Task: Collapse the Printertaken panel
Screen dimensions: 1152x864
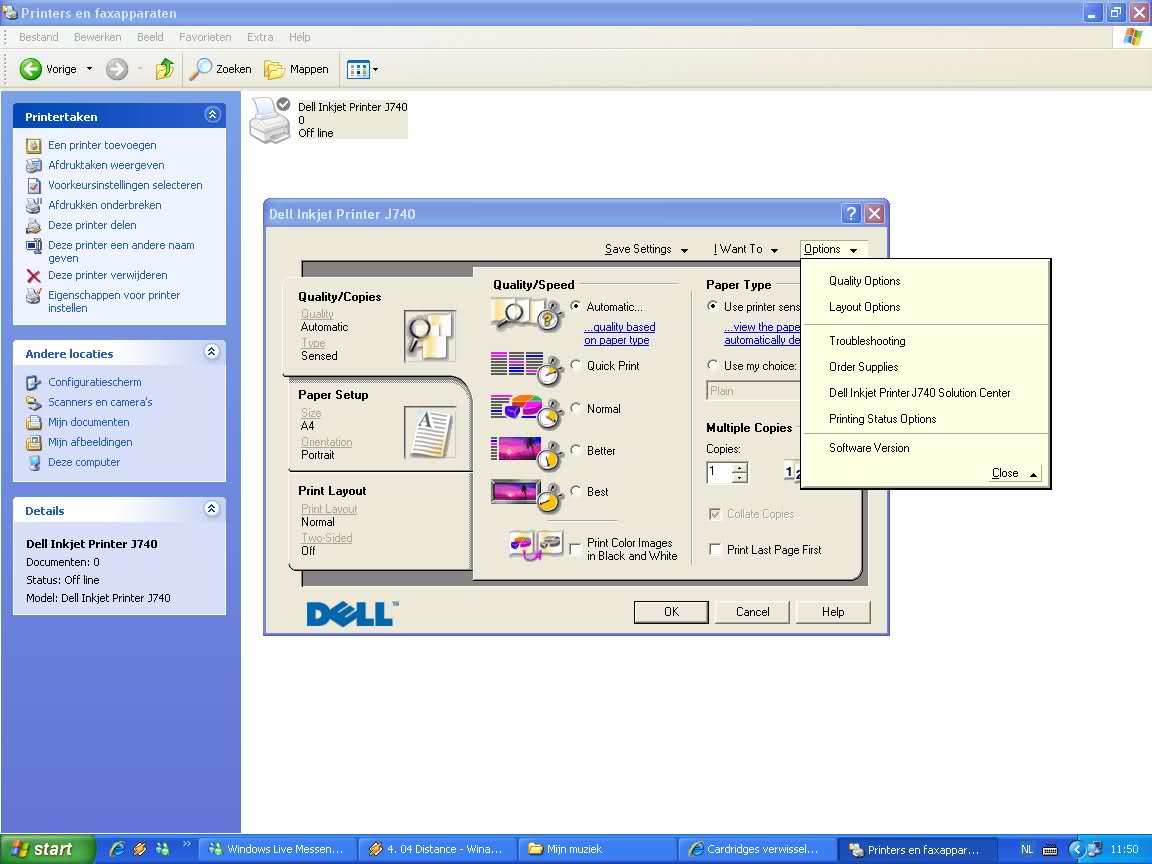Action: coord(211,115)
